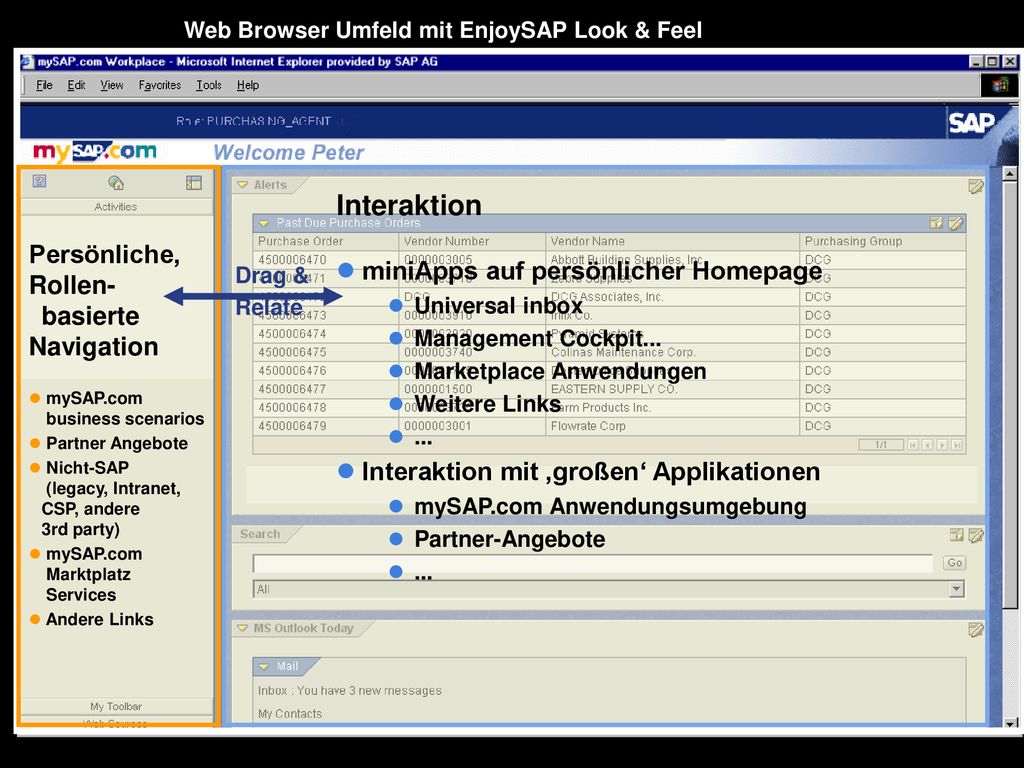
Task: Maximize the Internet Explorer window
Action: point(992,61)
